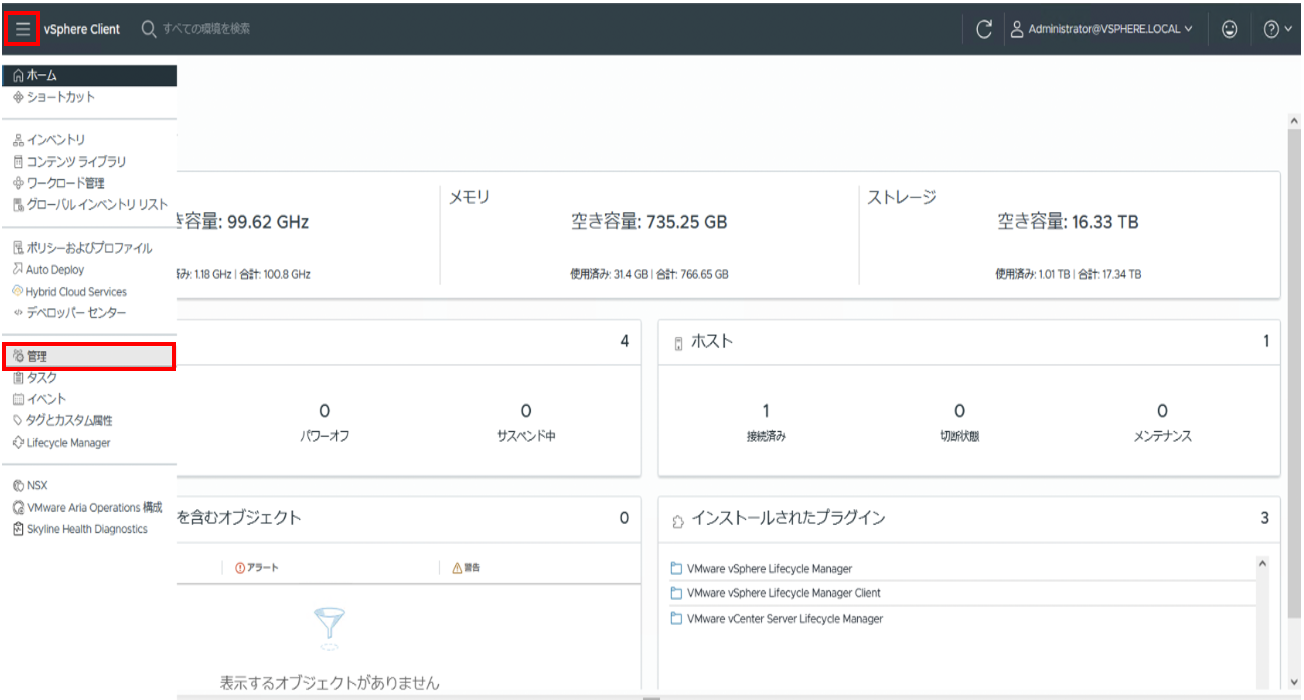Open コンテンツ ライブラリ in the sidebar
Screen dimensions: 1304x700
click(x=89, y=161)
